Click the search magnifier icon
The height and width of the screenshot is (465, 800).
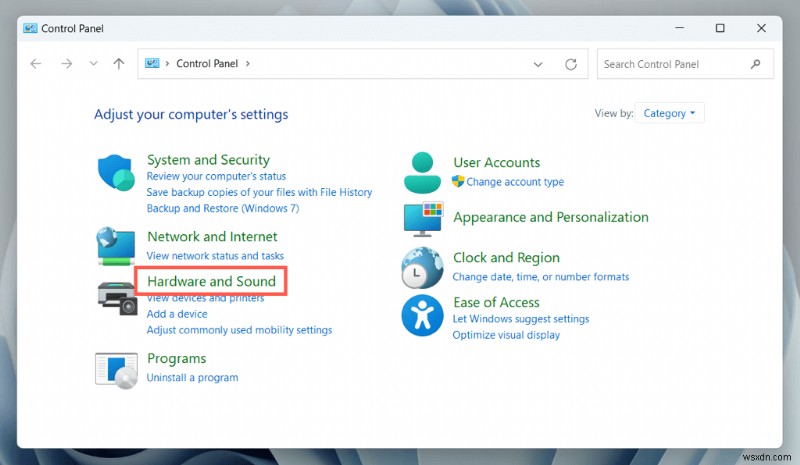coord(756,64)
